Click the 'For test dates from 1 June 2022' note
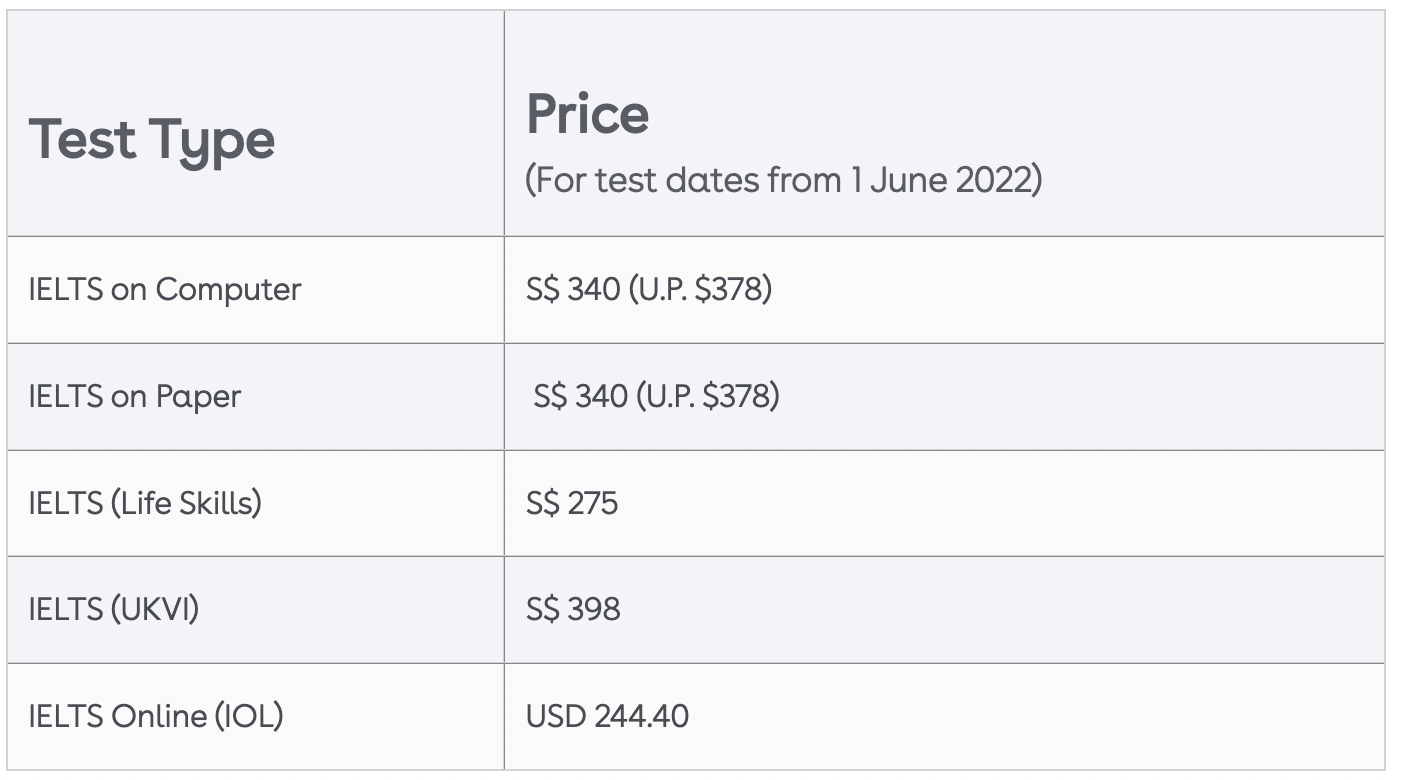1404x780 pixels. click(784, 181)
